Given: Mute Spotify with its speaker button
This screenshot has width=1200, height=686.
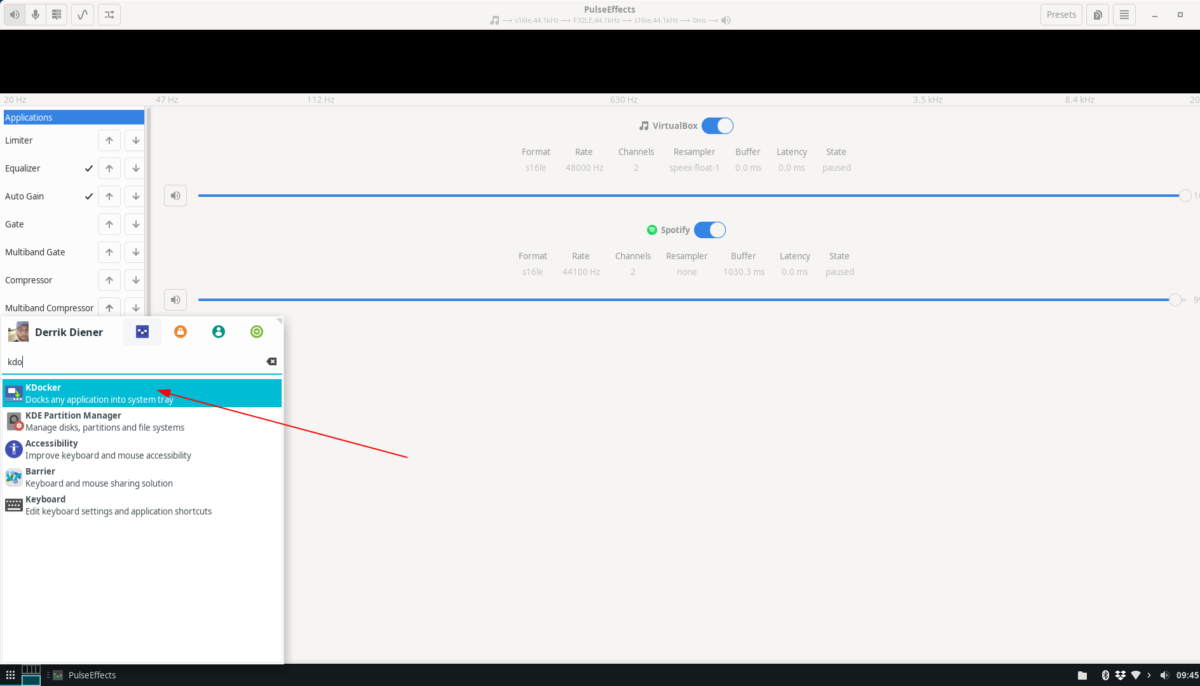Looking at the screenshot, I should click(175, 299).
